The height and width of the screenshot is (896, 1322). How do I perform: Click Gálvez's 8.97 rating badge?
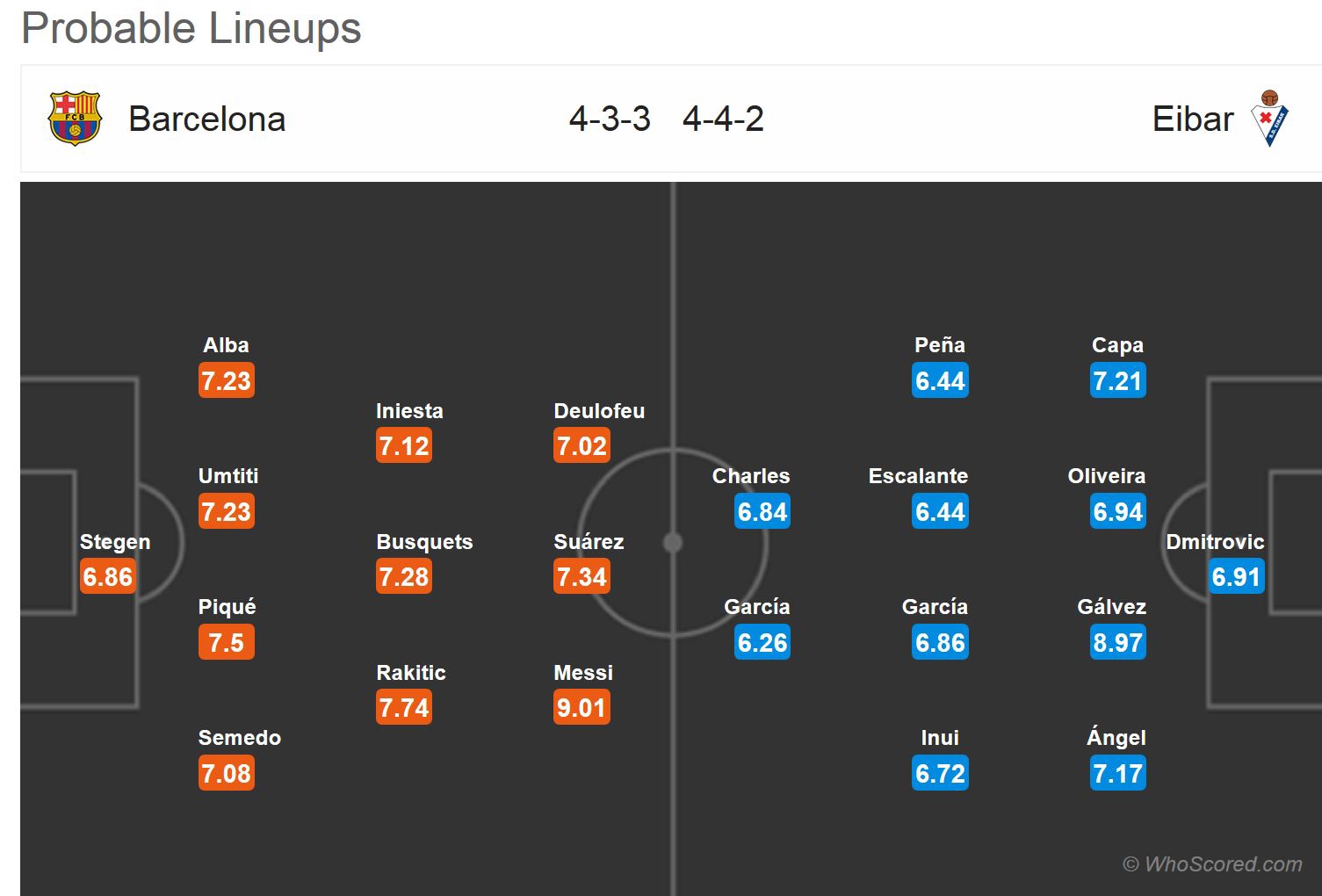pyautogui.click(x=1117, y=643)
